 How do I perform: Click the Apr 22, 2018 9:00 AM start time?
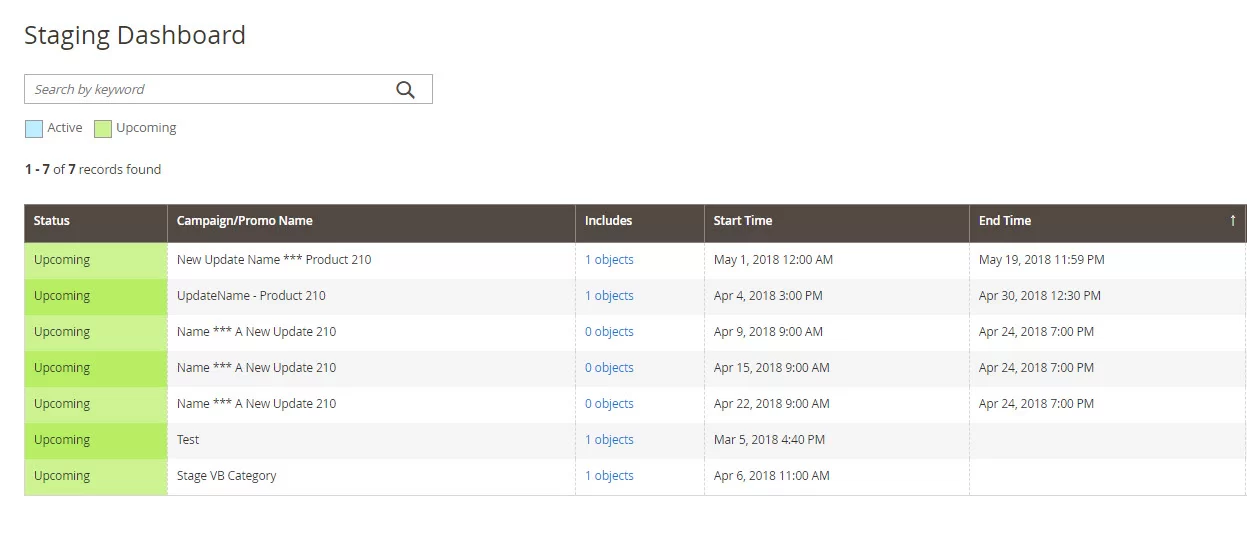coord(772,404)
